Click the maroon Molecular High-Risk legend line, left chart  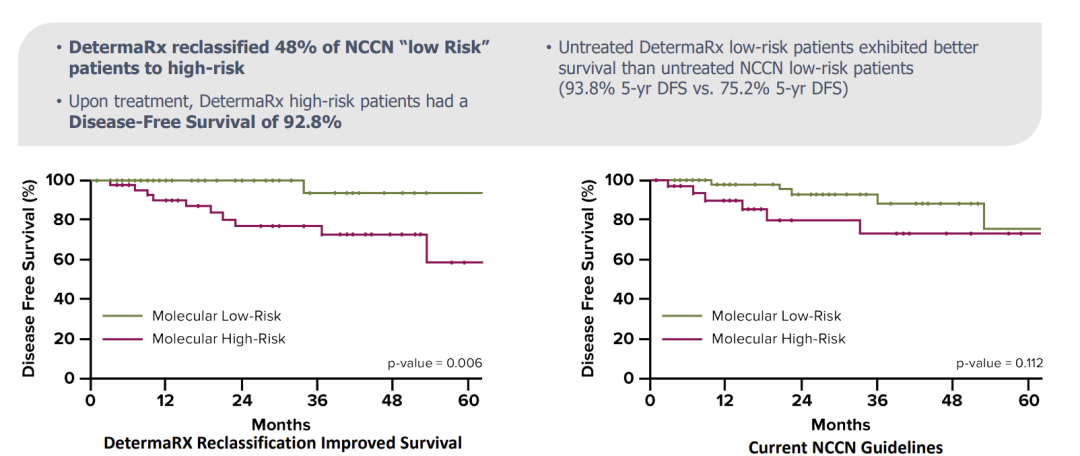(x=122, y=339)
